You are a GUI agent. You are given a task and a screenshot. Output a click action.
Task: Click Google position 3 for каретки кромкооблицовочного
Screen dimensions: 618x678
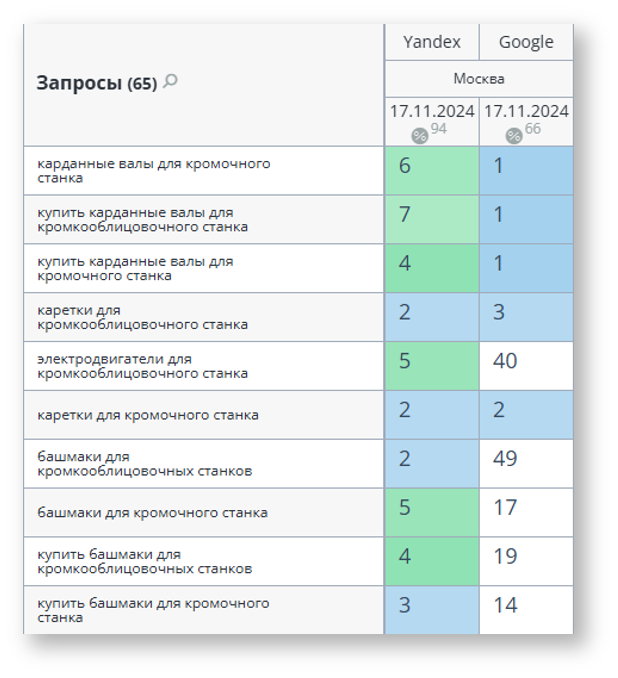(526, 317)
